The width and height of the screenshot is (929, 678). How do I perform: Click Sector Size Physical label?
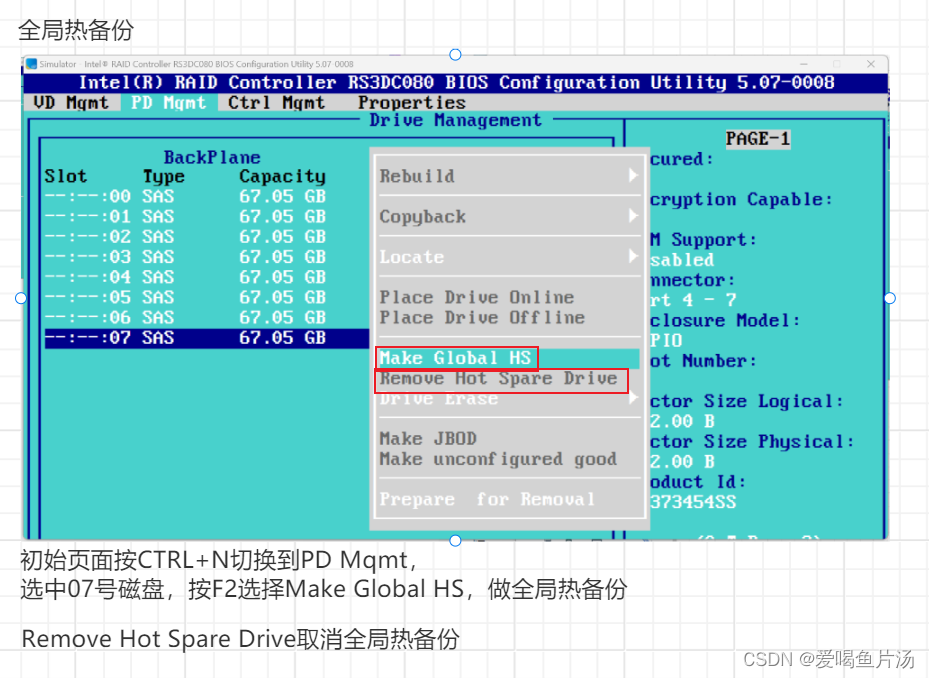click(x=752, y=442)
